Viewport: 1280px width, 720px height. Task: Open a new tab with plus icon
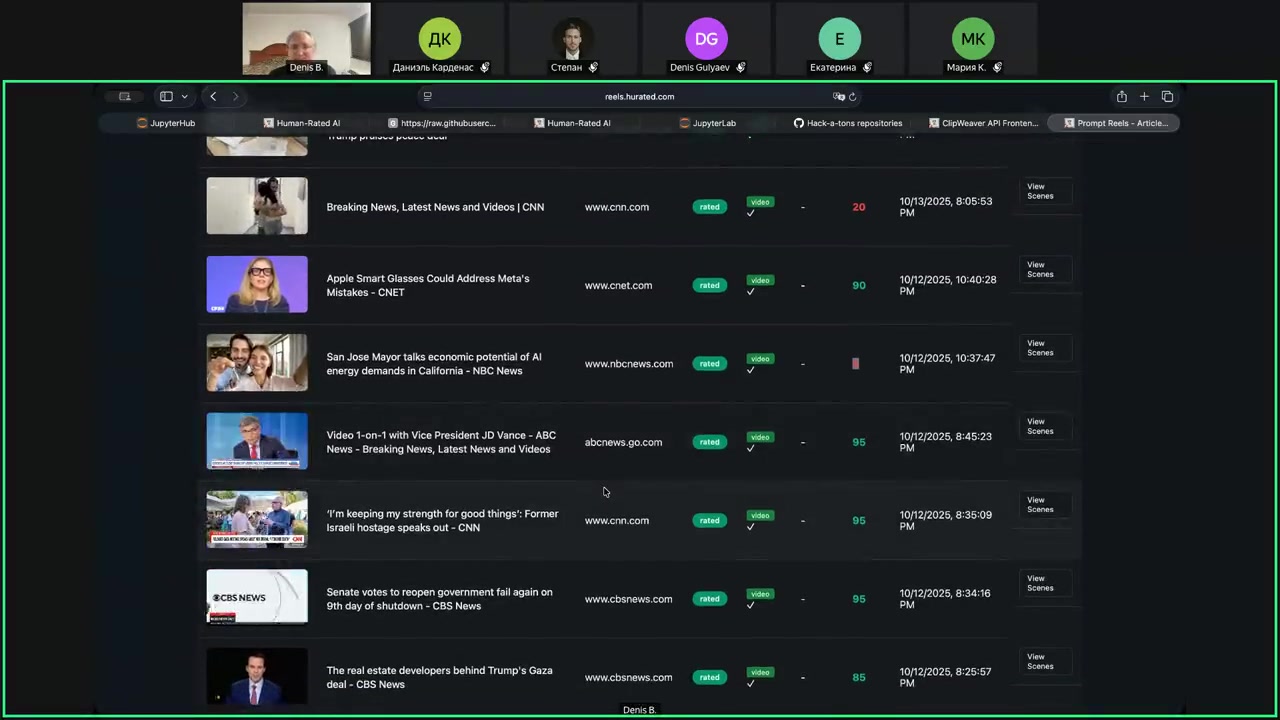pos(1144,97)
